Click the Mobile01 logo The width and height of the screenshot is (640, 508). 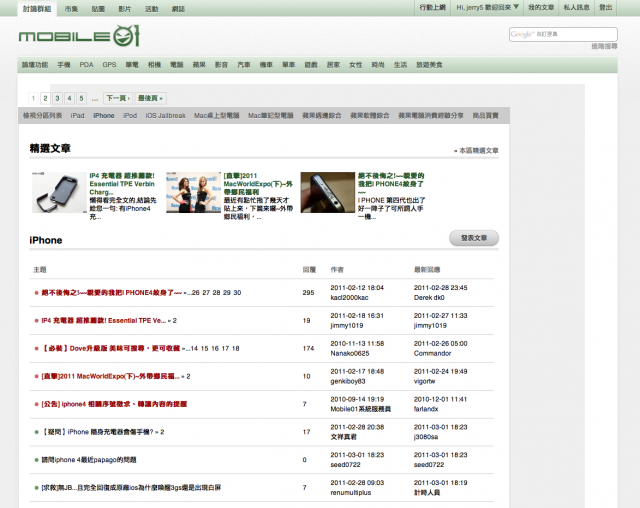pos(79,36)
